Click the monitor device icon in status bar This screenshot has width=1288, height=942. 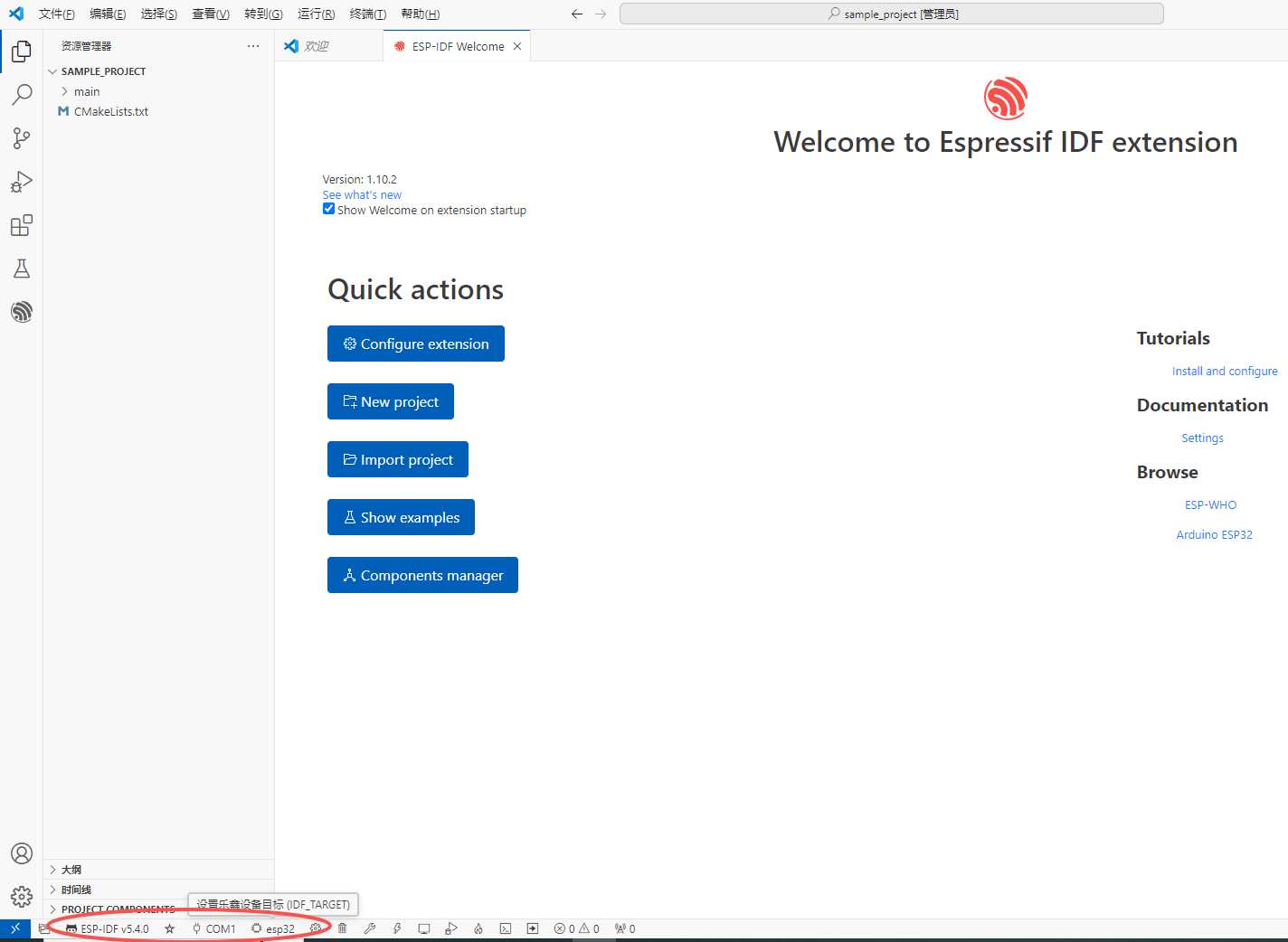coord(423,928)
